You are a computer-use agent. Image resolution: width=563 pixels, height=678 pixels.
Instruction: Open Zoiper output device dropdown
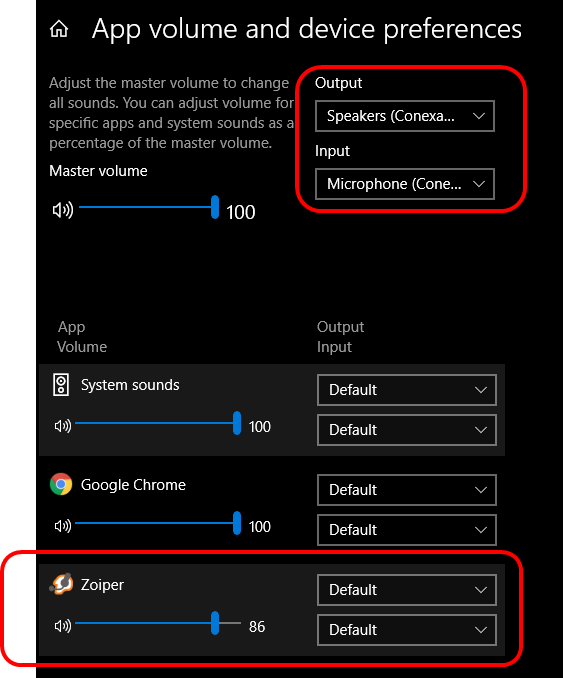point(406,589)
